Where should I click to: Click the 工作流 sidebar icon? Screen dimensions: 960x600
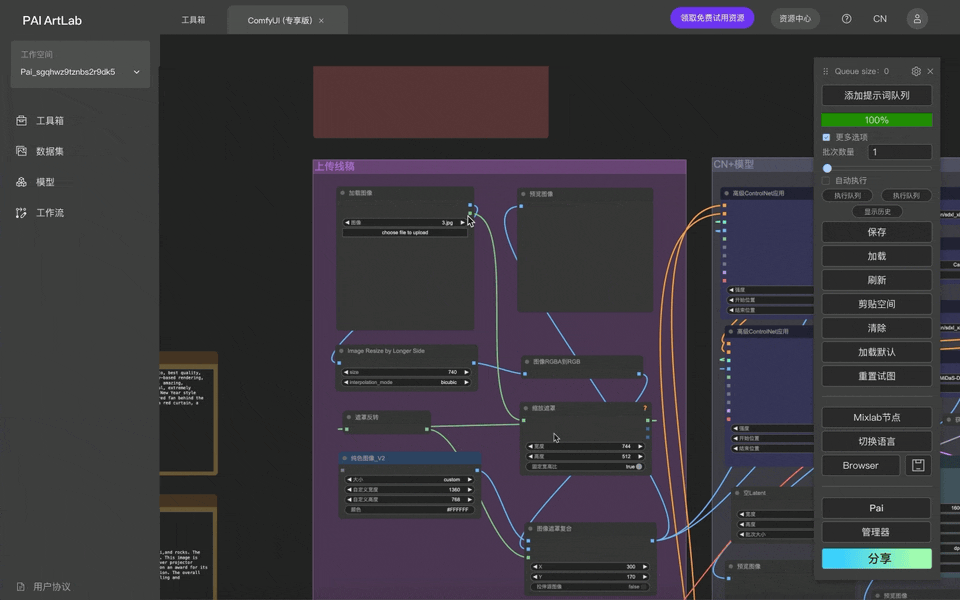pos(22,213)
